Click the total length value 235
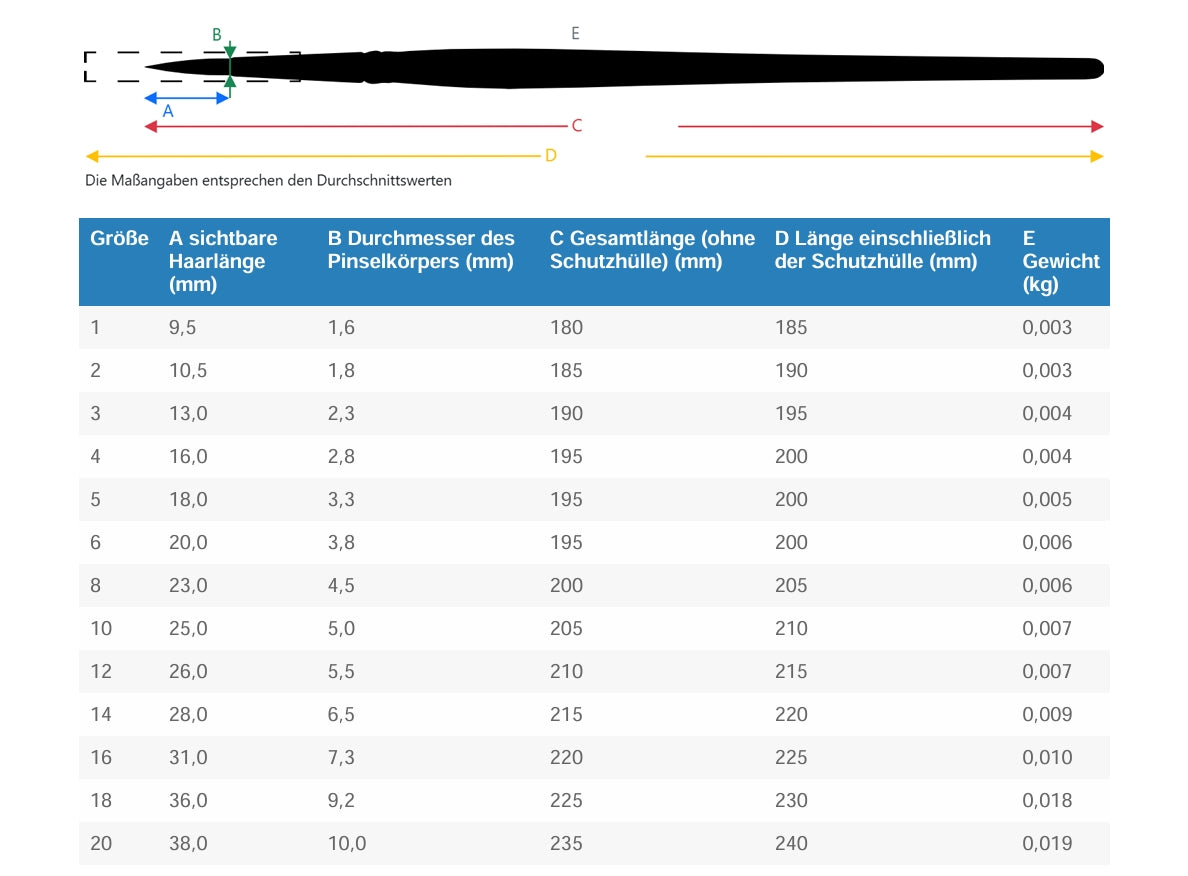The width and height of the screenshot is (1188, 876). 566,844
